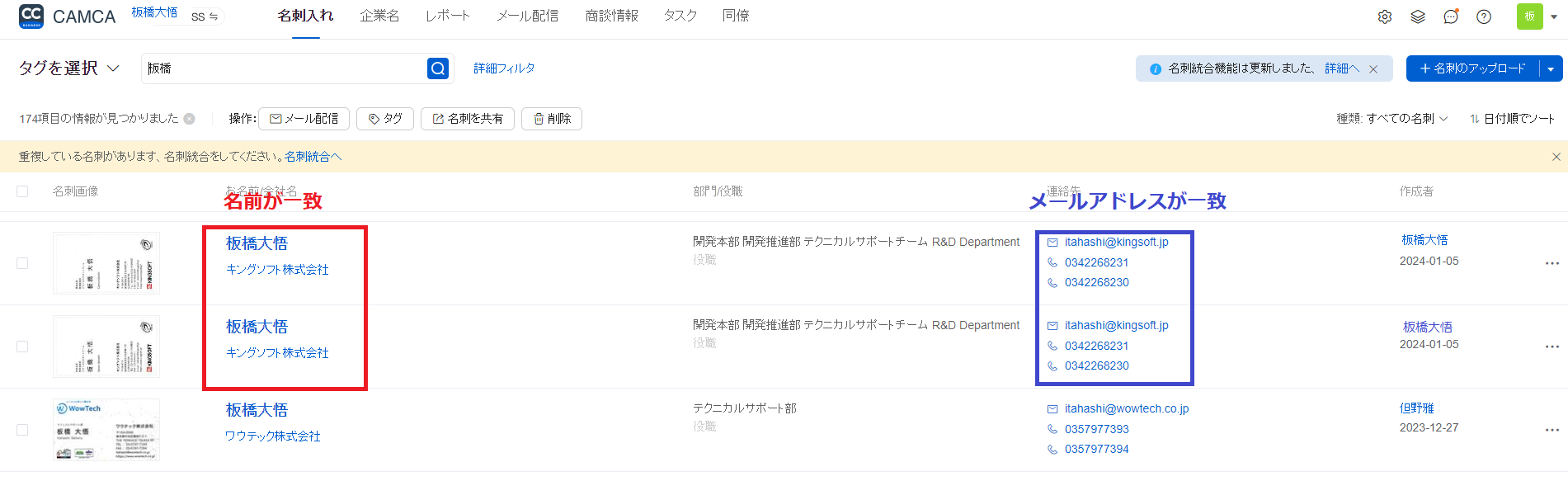Click the 名刺のアップロード button

tap(1472, 69)
